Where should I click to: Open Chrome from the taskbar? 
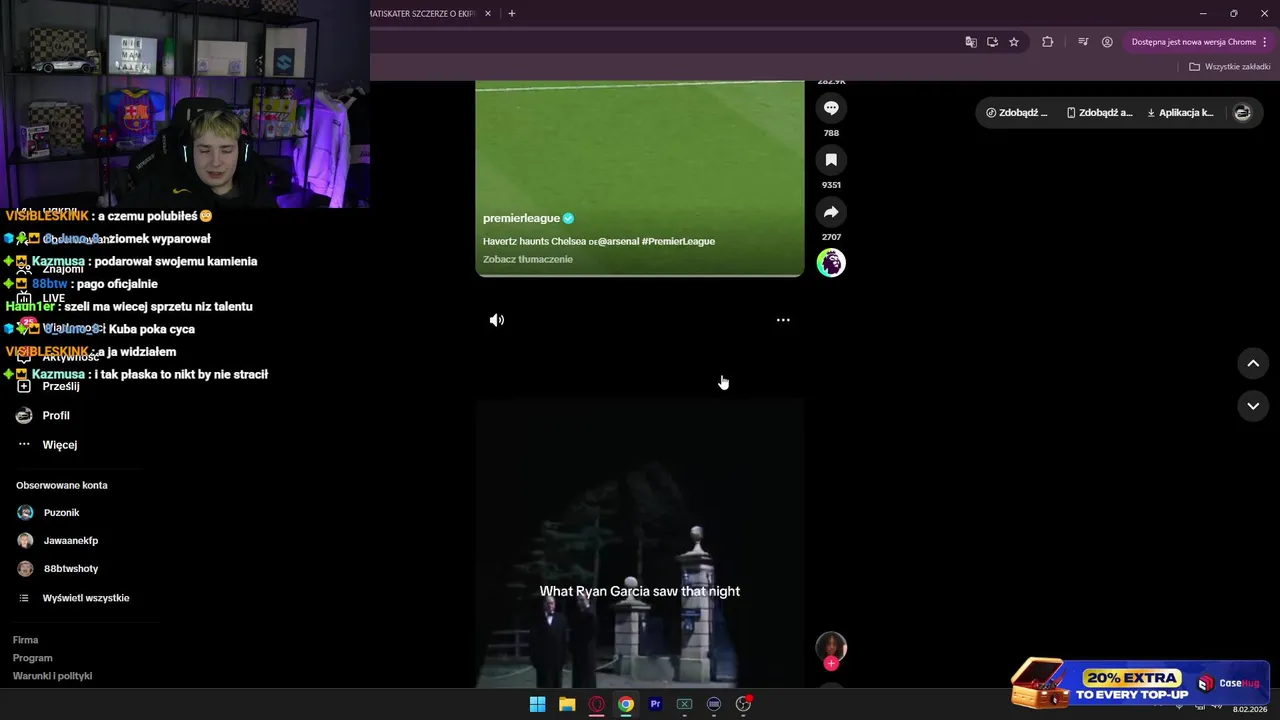tap(626, 704)
